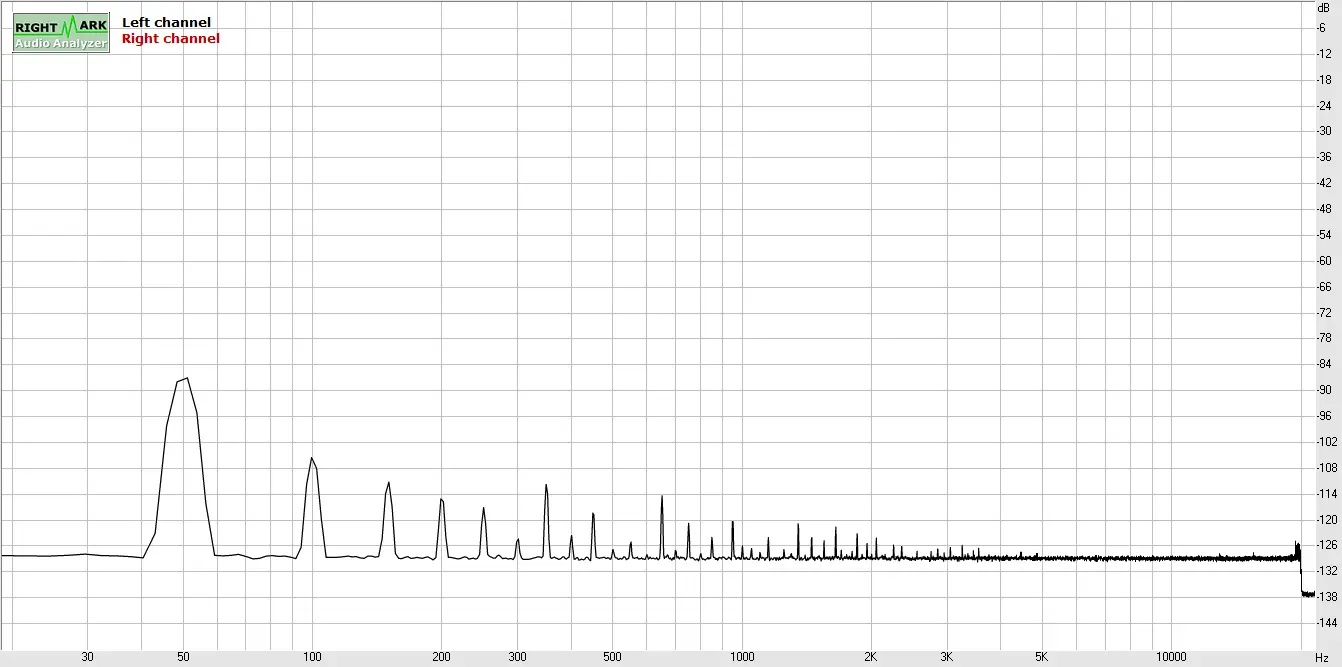The height and width of the screenshot is (667, 1342).
Task: Click the -126 label on the dB axis
Action: pyautogui.click(x=1323, y=545)
